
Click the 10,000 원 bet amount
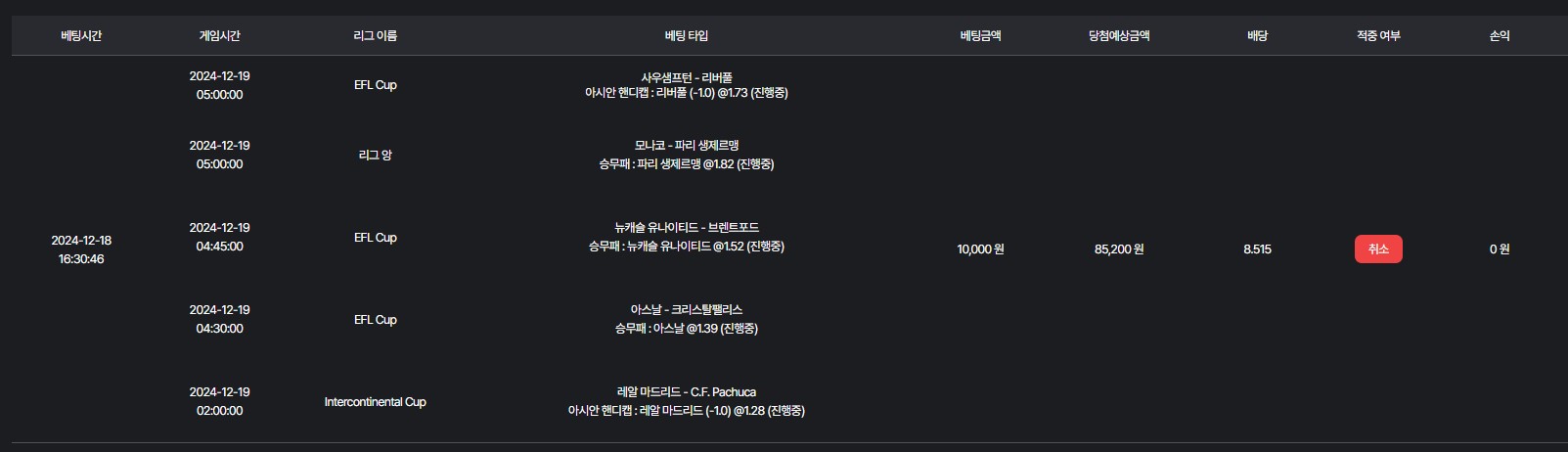coord(980,249)
